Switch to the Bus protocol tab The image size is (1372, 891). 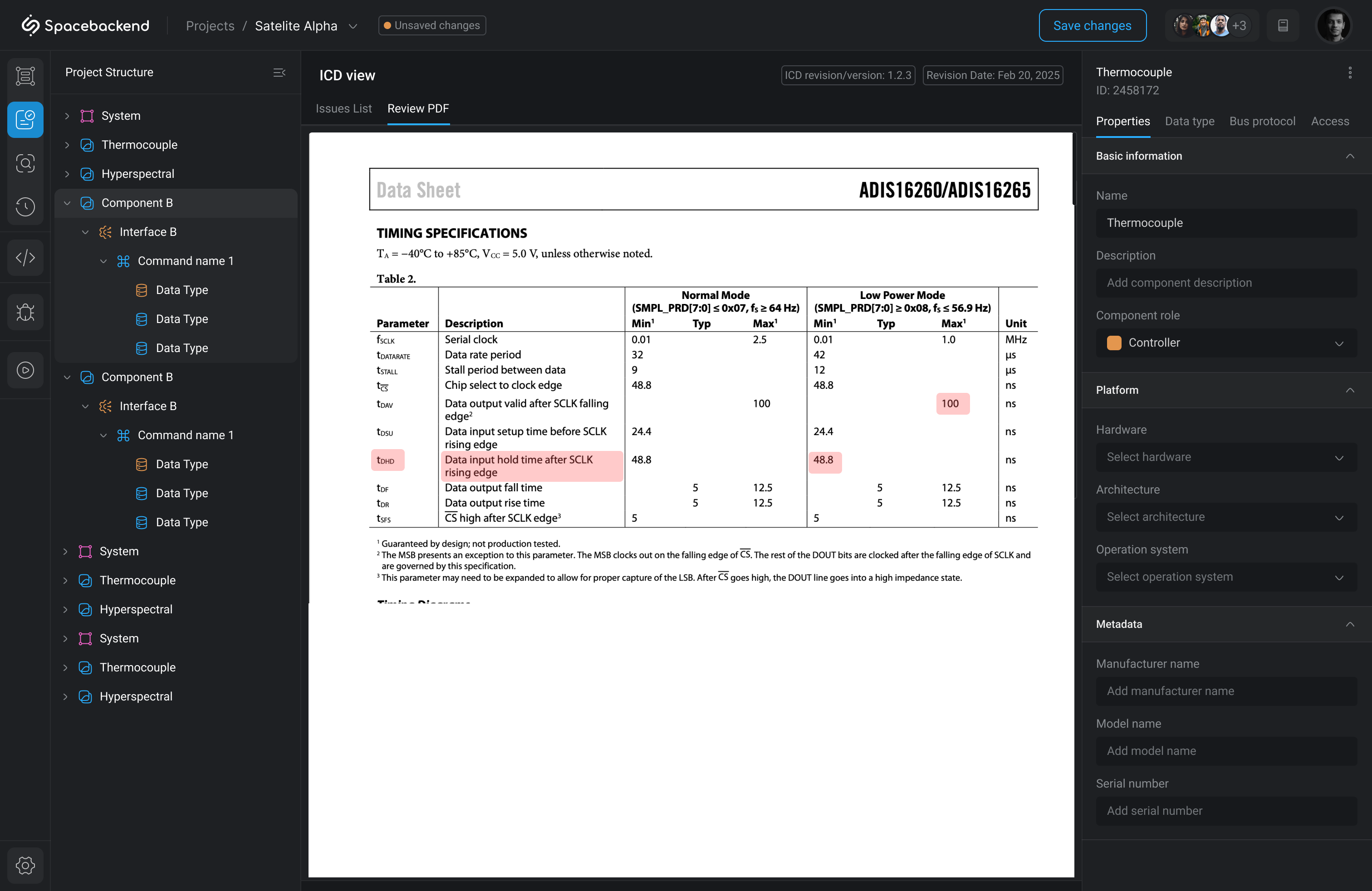point(1262,121)
